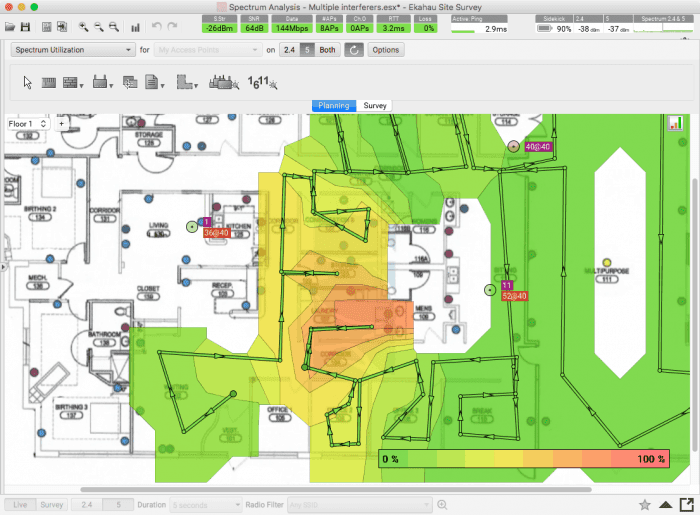The image size is (700, 515).
Task: Select the access point placement tool
Action: pyautogui.click(x=100, y=82)
